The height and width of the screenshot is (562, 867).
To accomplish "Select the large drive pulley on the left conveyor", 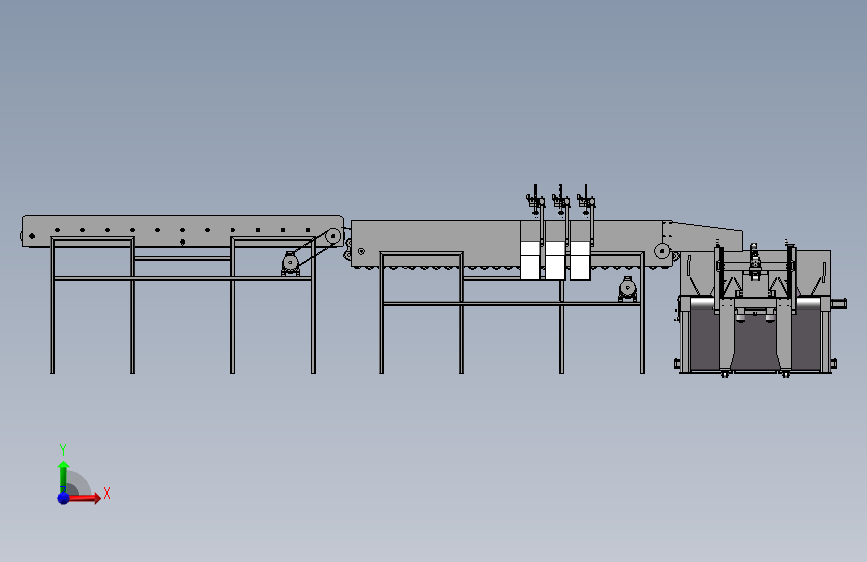I will pyautogui.click(x=333, y=236).
